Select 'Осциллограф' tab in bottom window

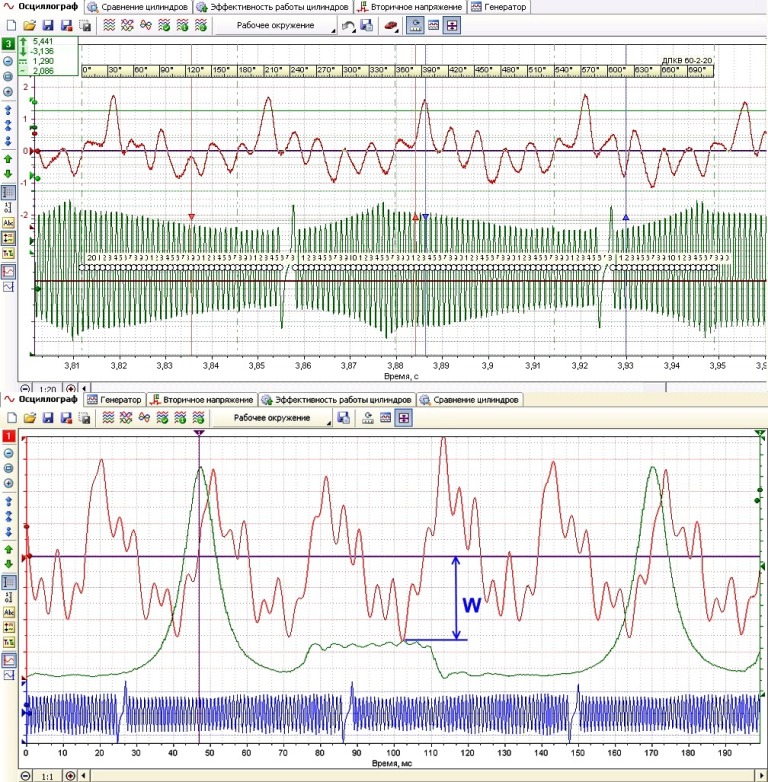(42, 399)
